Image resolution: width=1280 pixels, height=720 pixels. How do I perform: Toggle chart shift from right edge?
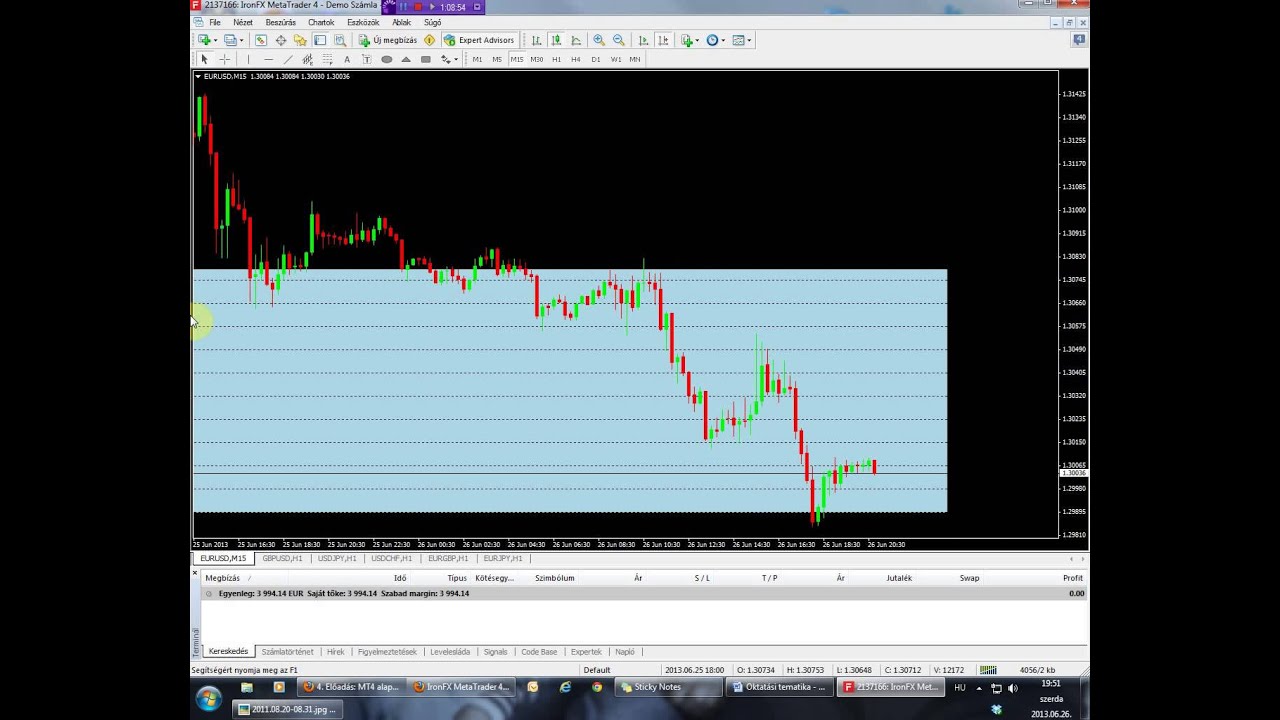tap(663, 40)
